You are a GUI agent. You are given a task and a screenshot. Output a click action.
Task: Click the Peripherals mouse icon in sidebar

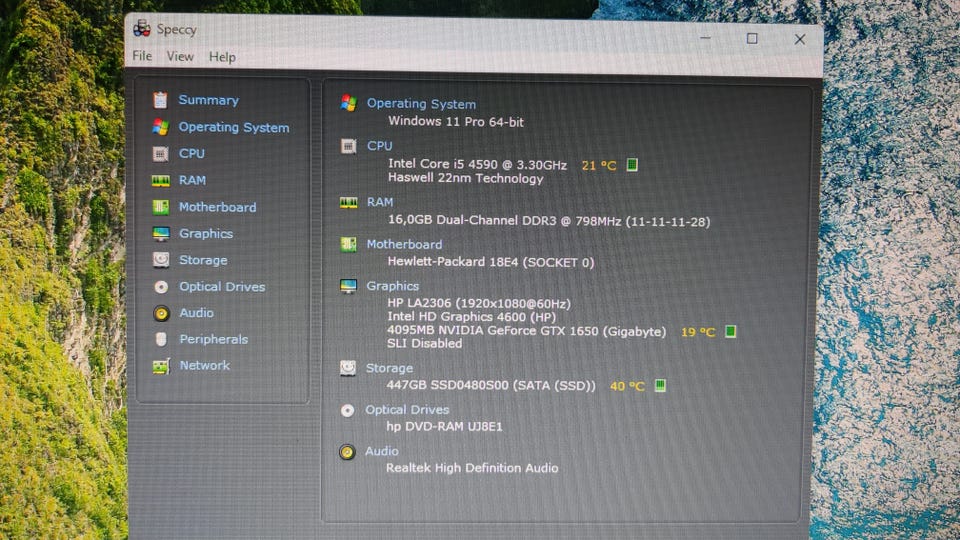point(161,339)
